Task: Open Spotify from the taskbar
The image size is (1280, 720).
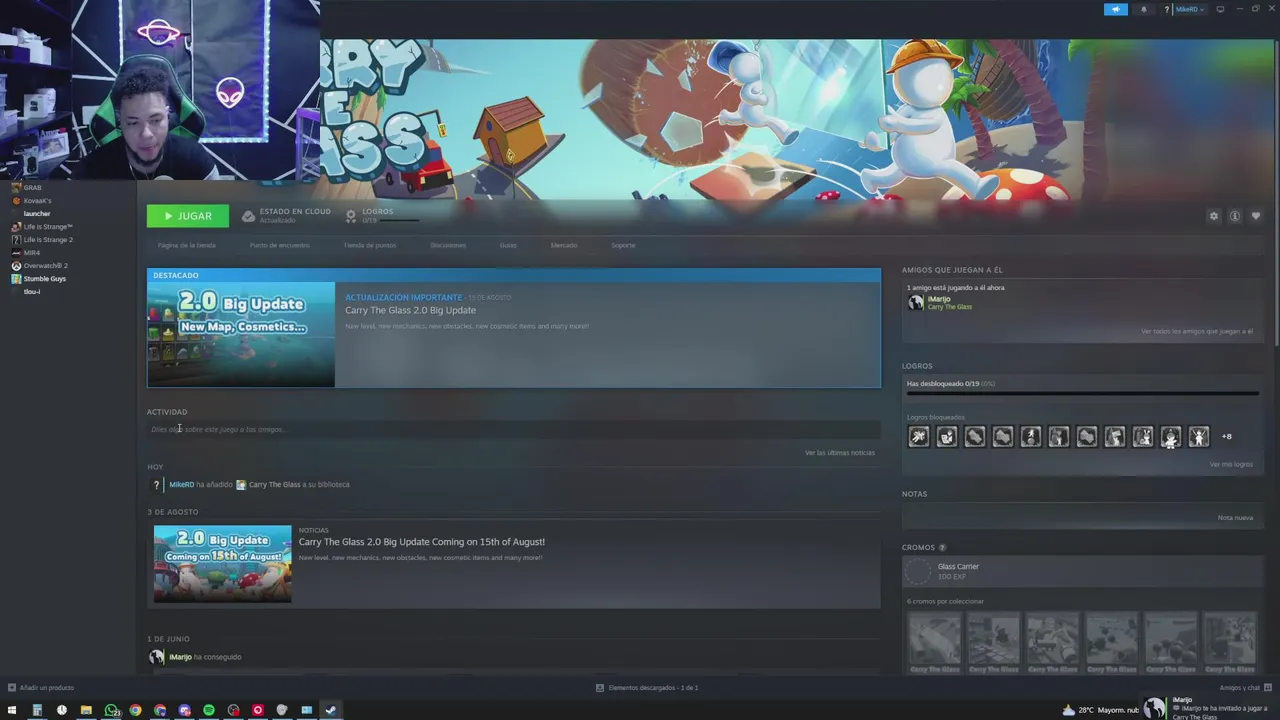Action: (208, 710)
